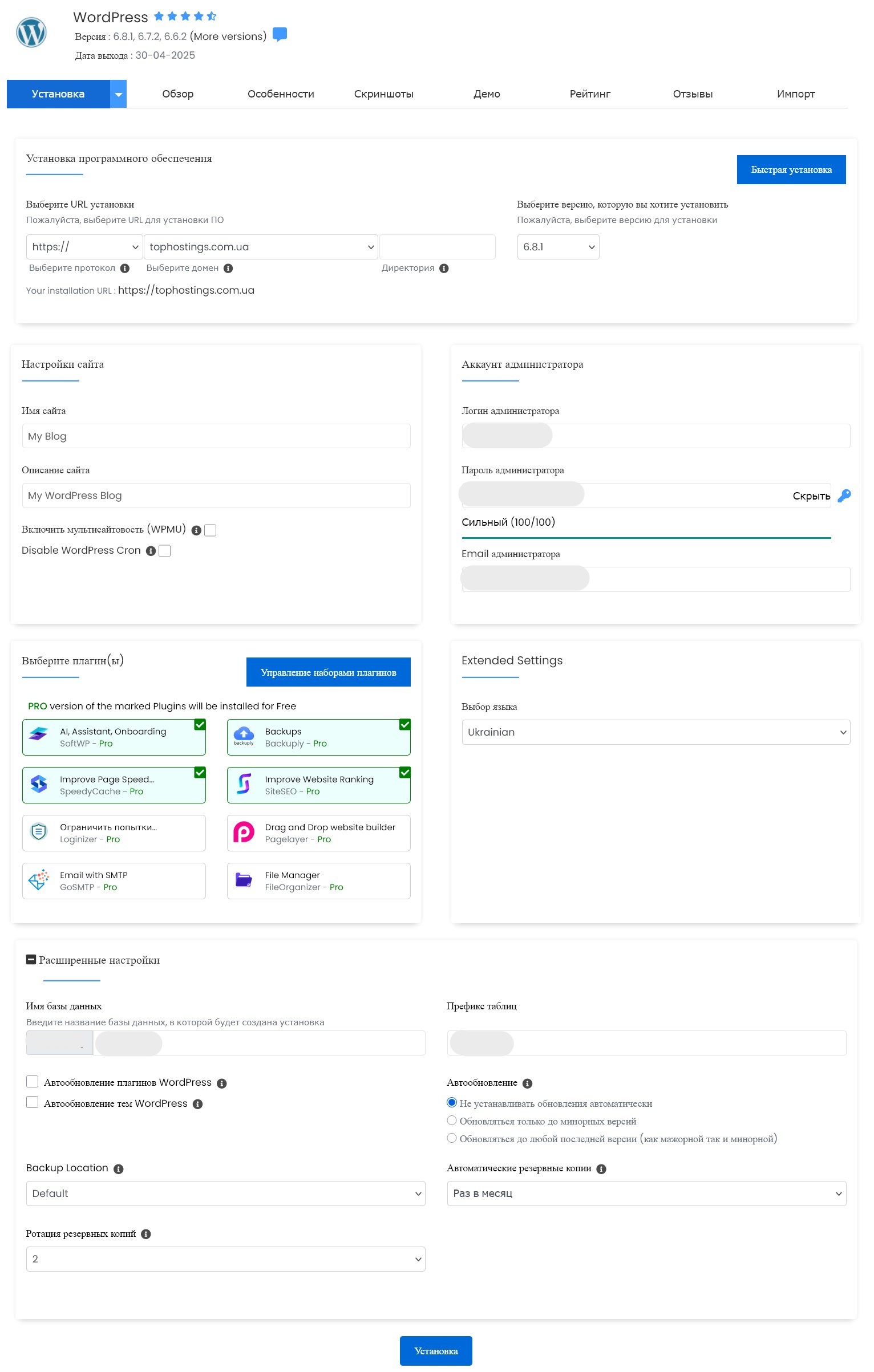Click the Loginizer shield icon
Viewport: 874px width, 1372px height.
click(x=39, y=832)
